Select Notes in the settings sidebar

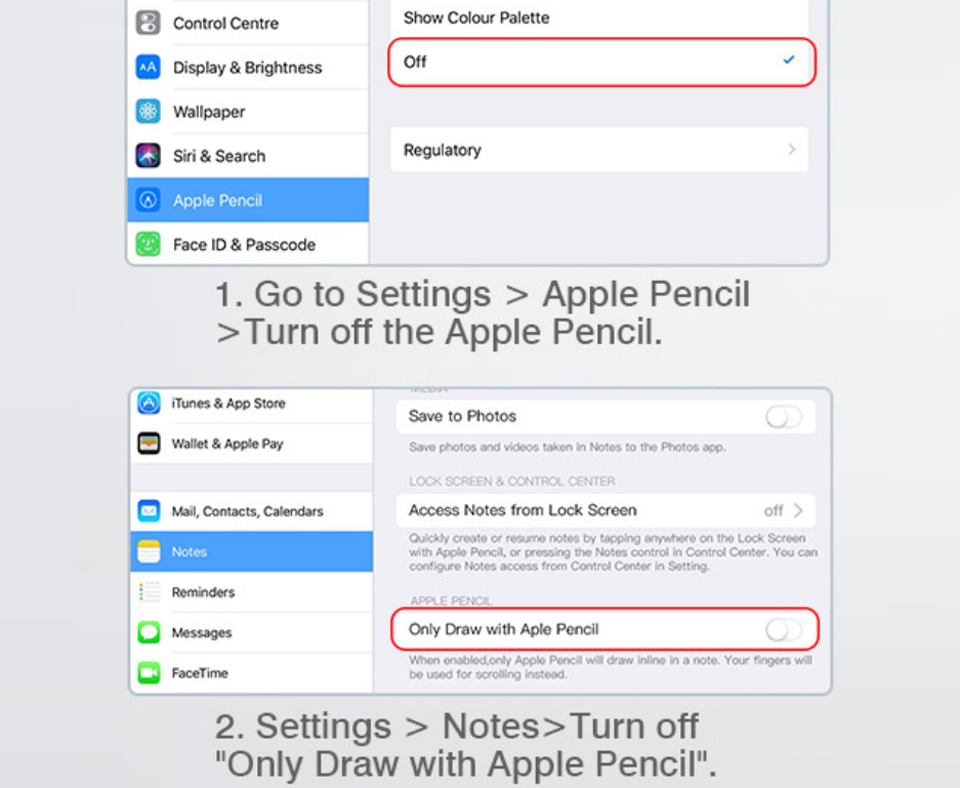click(252, 552)
